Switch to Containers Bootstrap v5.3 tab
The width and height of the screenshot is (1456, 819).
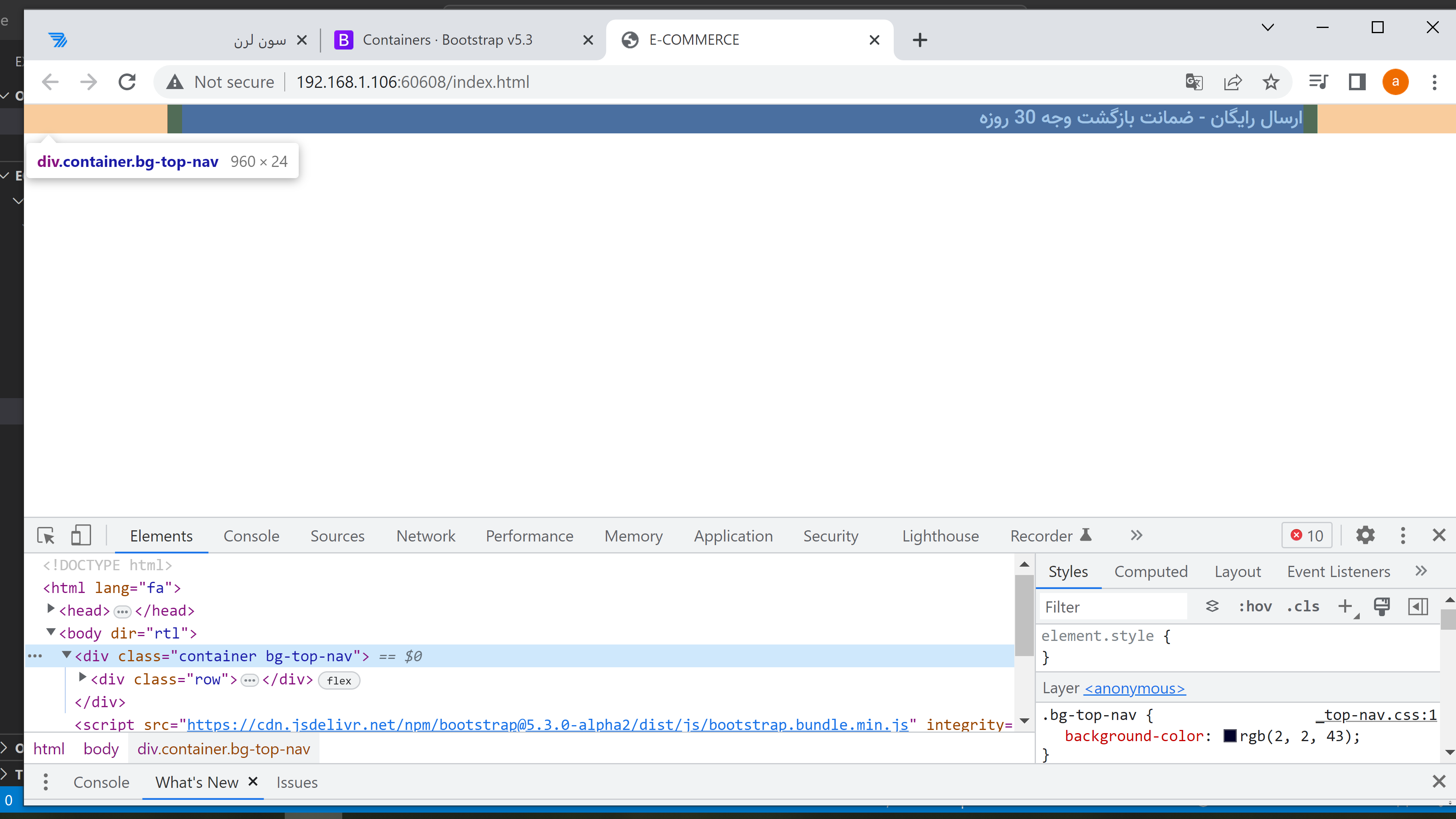pyautogui.click(x=448, y=40)
